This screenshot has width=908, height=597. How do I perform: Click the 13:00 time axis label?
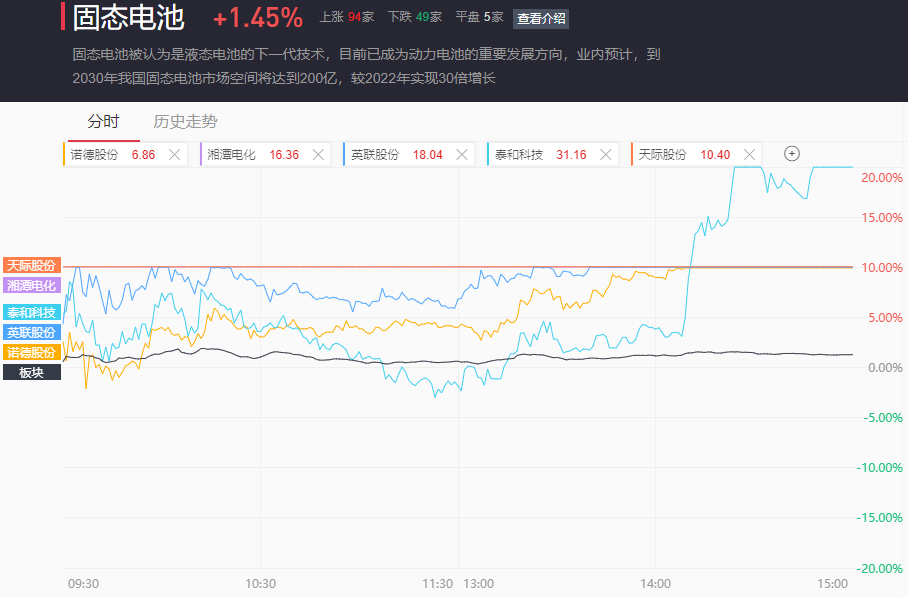[478, 584]
